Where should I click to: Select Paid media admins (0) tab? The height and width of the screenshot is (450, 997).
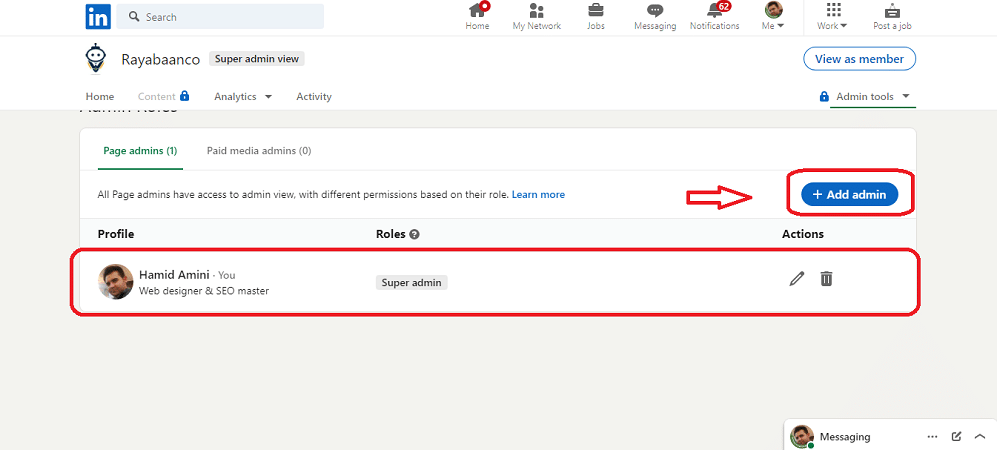tap(259, 151)
